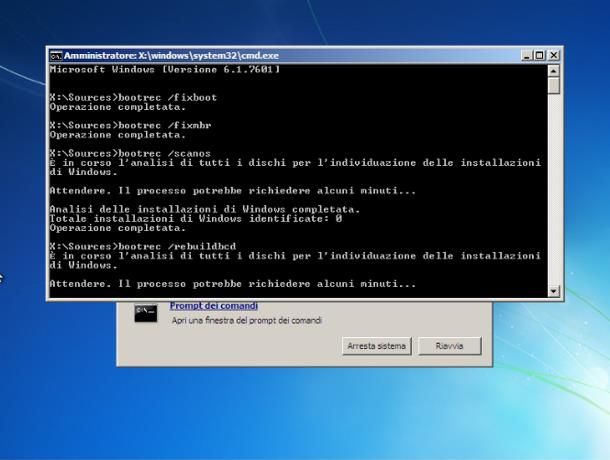Open the cmd.exe system menu icon in title bar

(x=56, y=55)
